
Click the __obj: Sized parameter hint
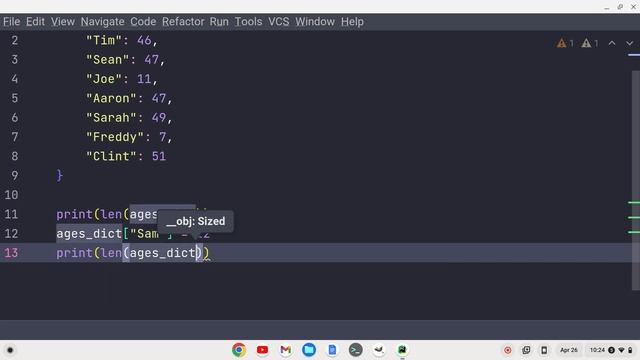196,221
